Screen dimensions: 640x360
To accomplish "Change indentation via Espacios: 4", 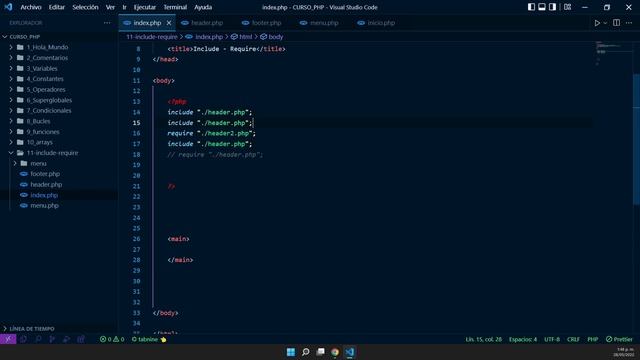I will [523, 339].
